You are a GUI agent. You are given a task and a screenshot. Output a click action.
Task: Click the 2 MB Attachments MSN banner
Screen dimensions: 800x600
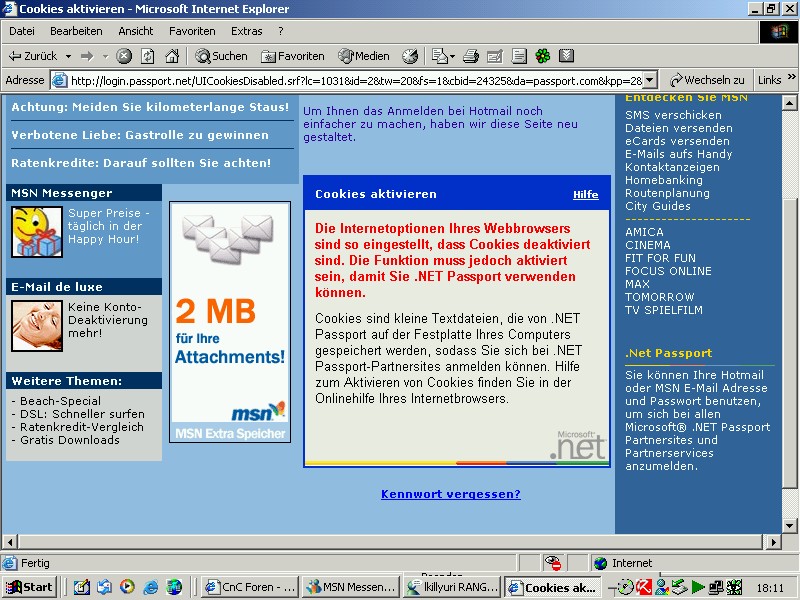click(x=230, y=322)
